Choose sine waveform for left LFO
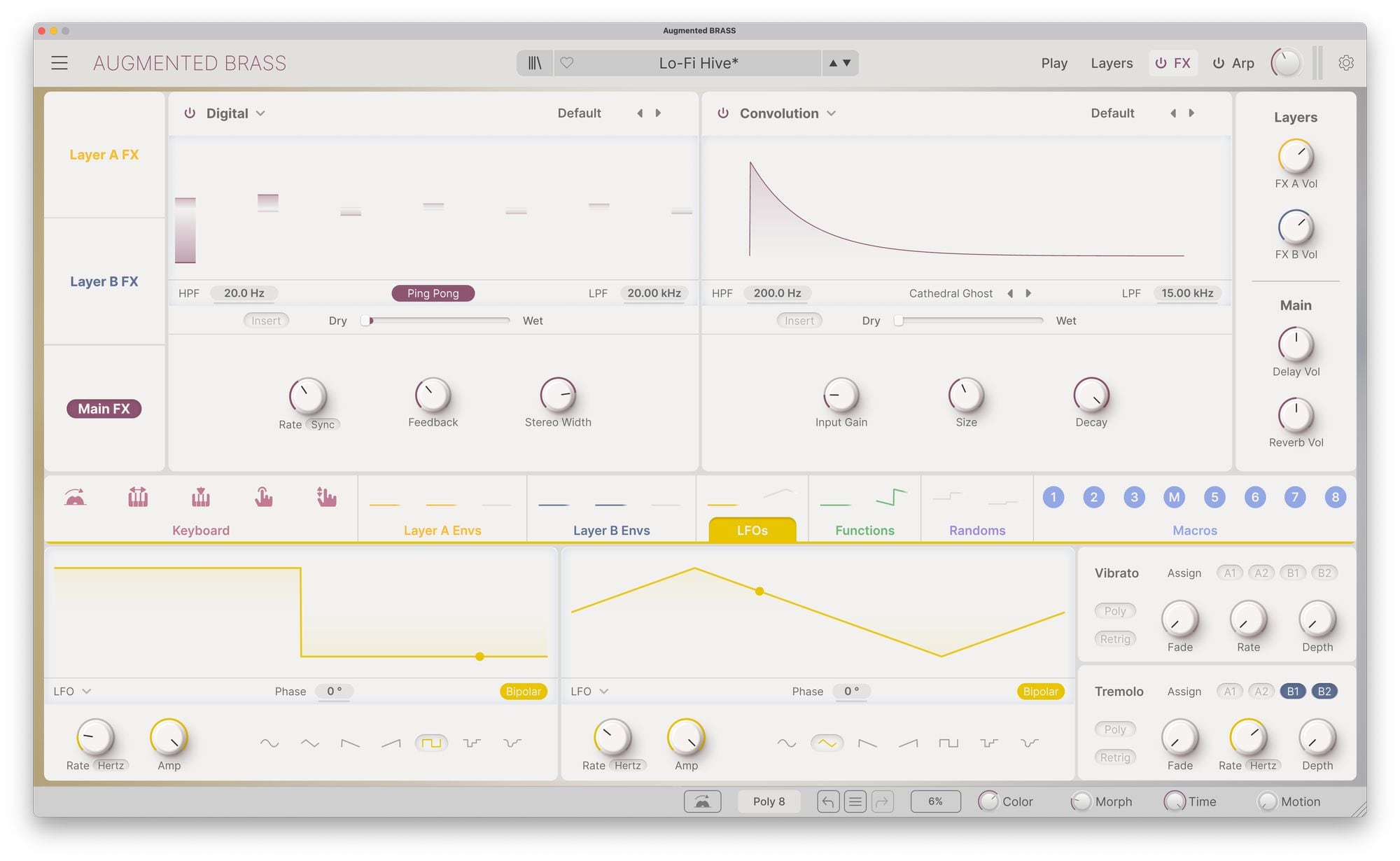 269,743
